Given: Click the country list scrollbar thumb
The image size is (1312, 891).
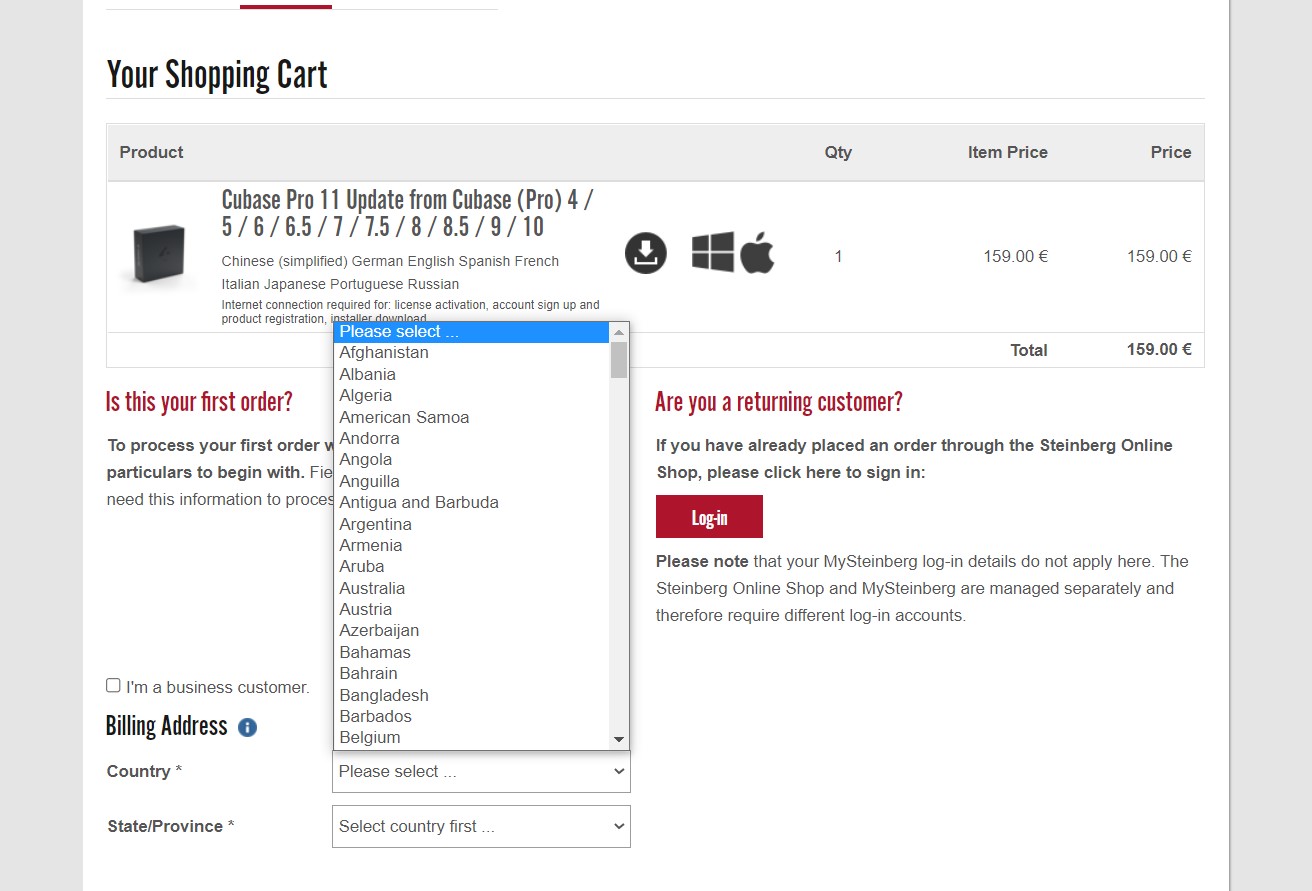Looking at the screenshot, I should (x=619, y=360).
